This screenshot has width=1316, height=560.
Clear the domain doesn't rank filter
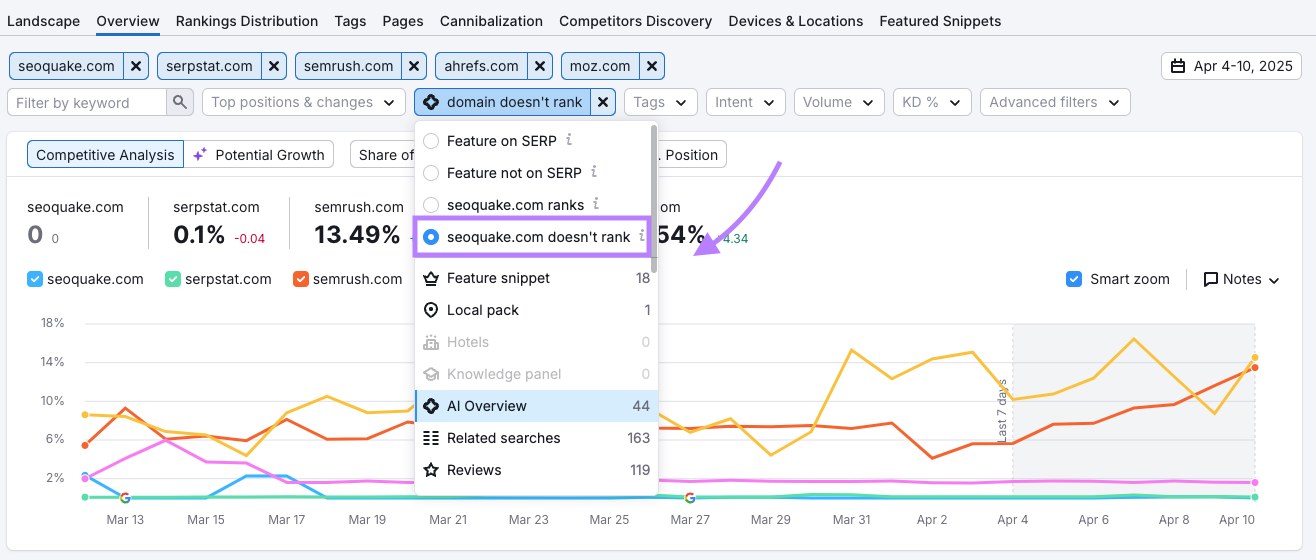603,102
